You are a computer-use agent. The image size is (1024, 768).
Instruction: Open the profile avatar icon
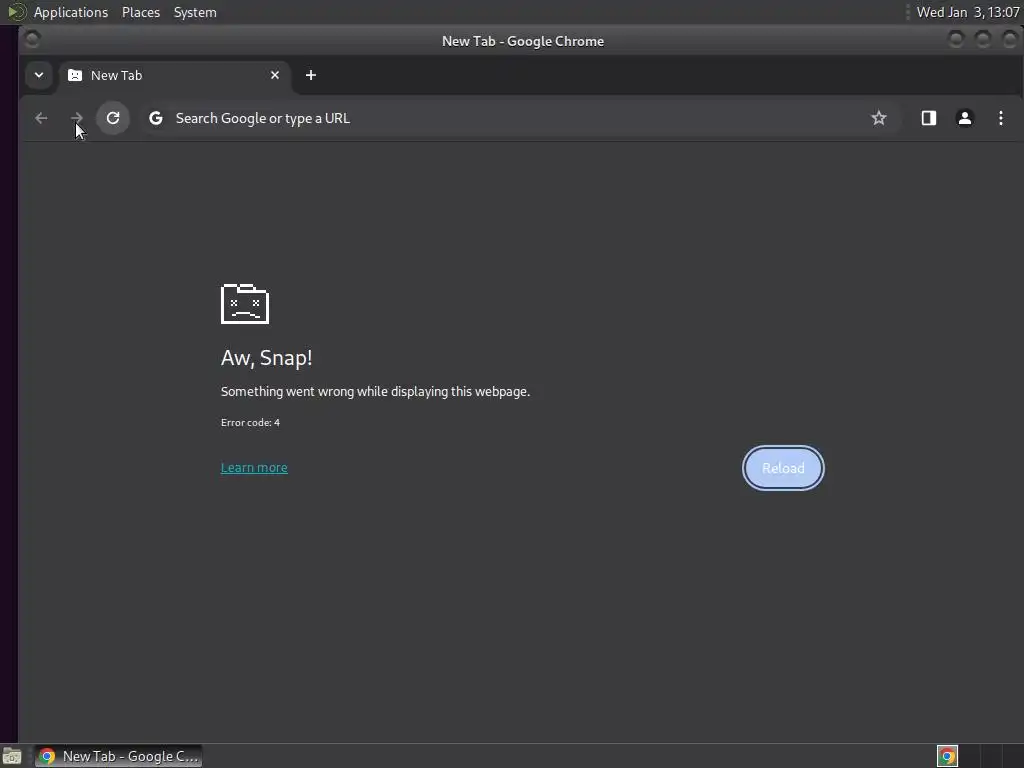tap(965, 118)
